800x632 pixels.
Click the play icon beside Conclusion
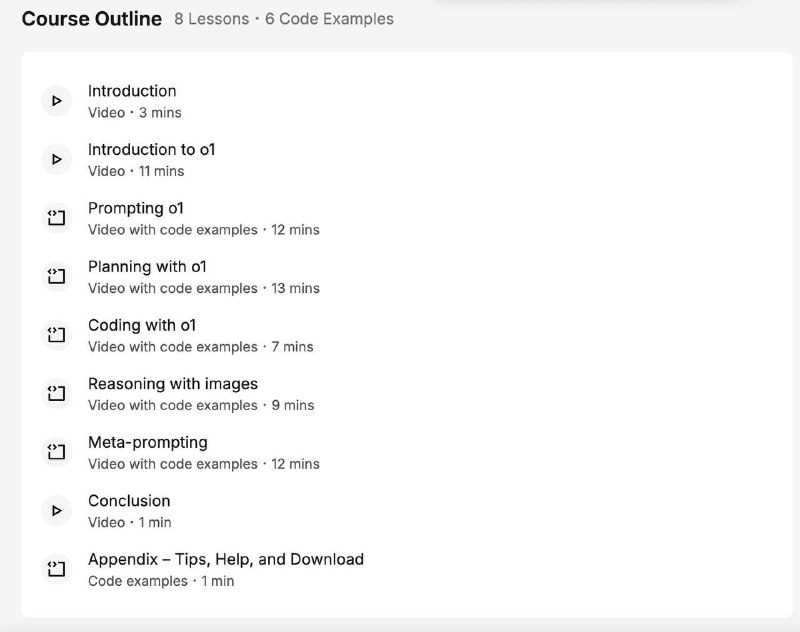click(x=56, y=510)
